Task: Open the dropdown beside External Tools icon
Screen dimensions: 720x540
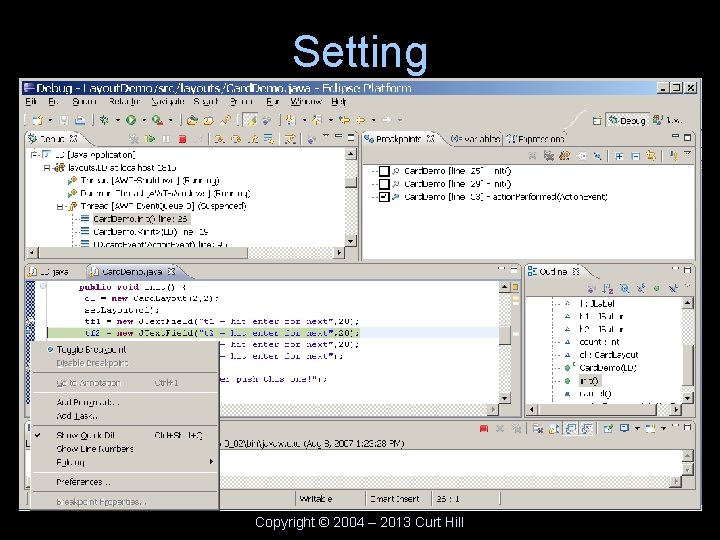Action: click(170, 120)
